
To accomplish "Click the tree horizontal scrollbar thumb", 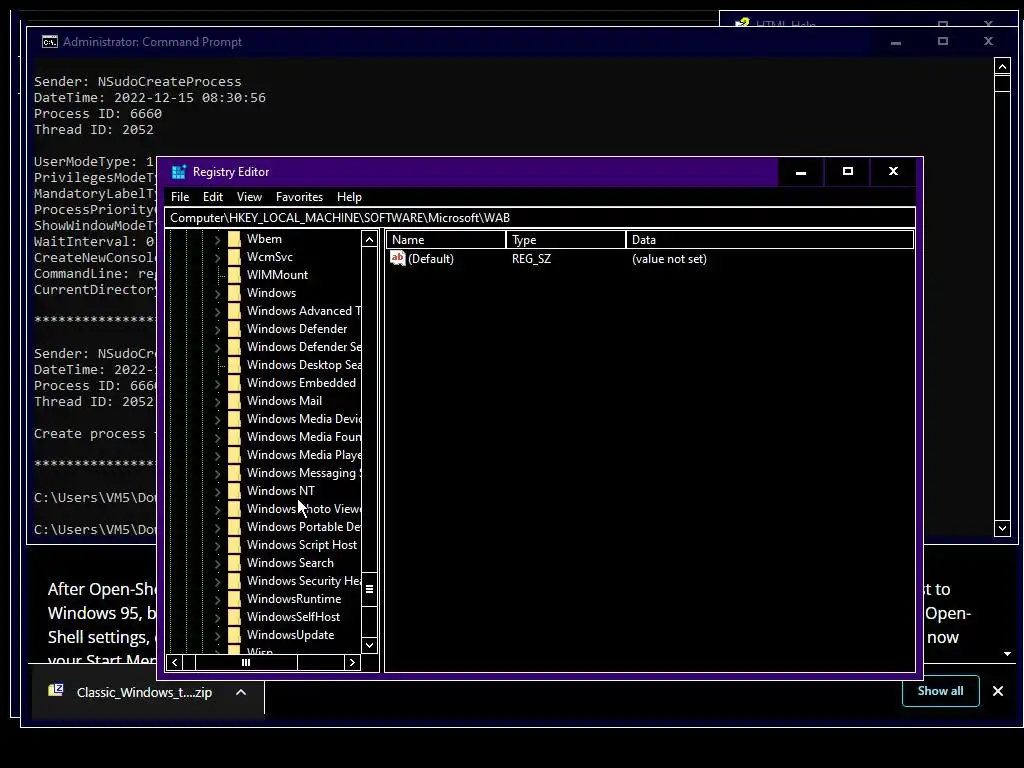I will (246, 662).
